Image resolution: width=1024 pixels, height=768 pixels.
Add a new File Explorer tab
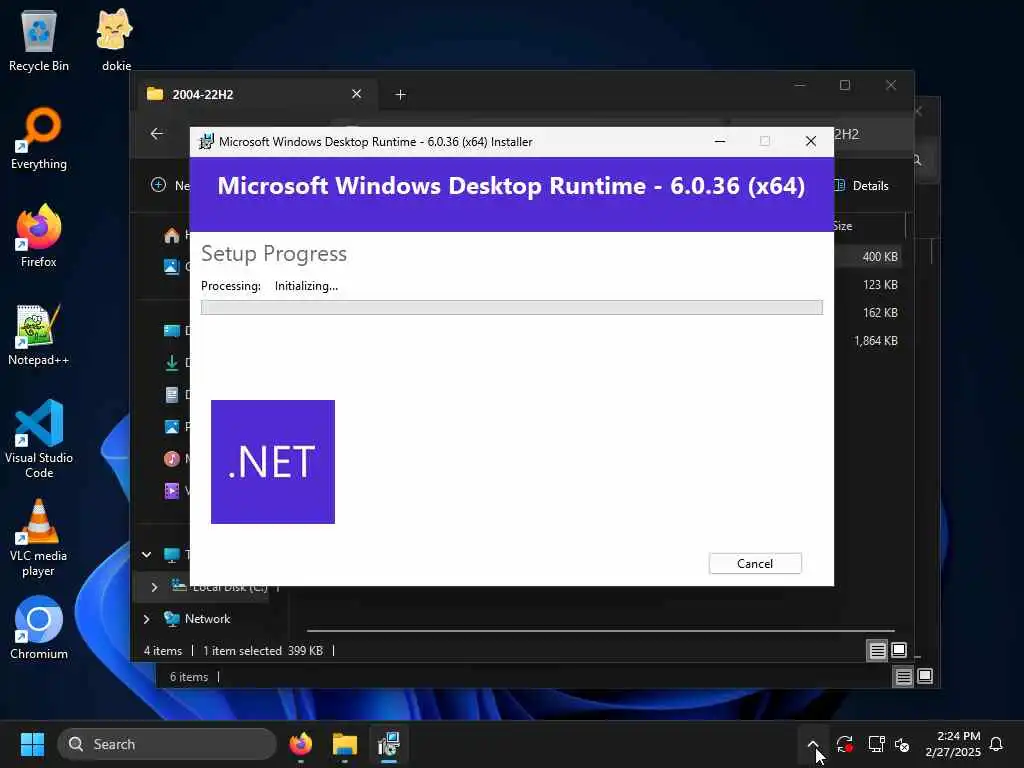click(400, 95)
